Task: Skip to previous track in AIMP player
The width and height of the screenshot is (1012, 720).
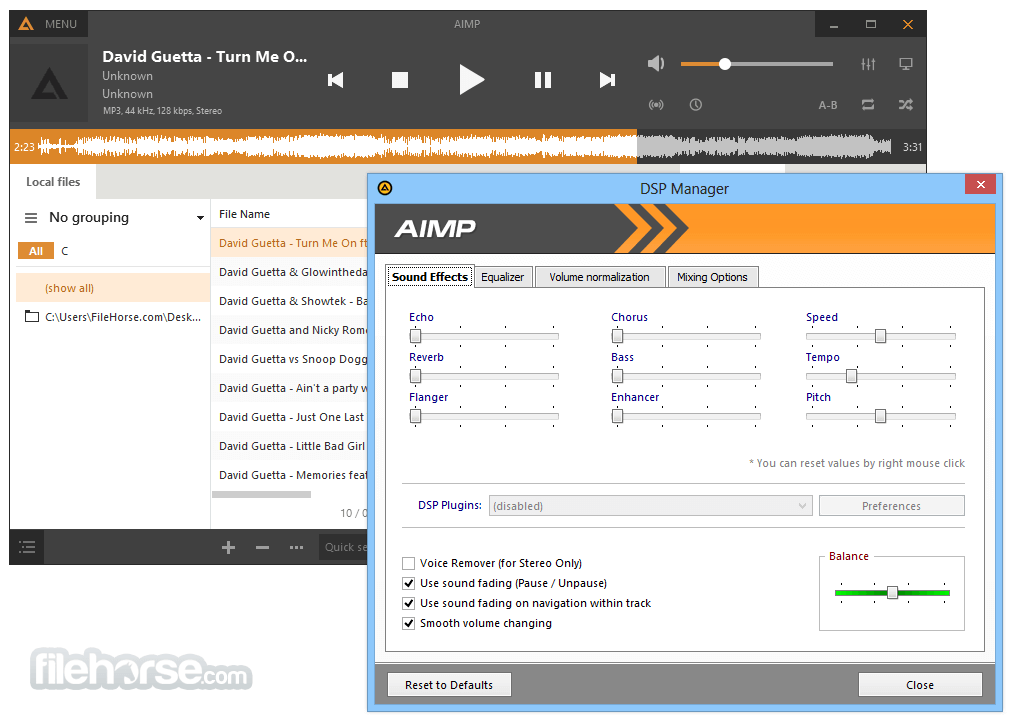Action: click(x=336, y=80)
